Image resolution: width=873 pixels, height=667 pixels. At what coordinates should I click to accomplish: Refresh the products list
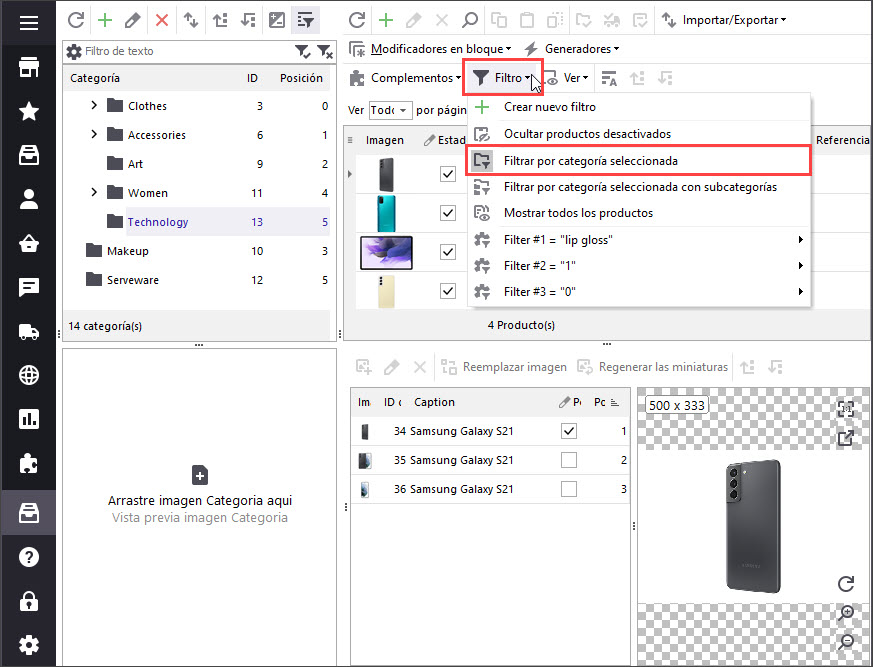click(x=357, y=21)
